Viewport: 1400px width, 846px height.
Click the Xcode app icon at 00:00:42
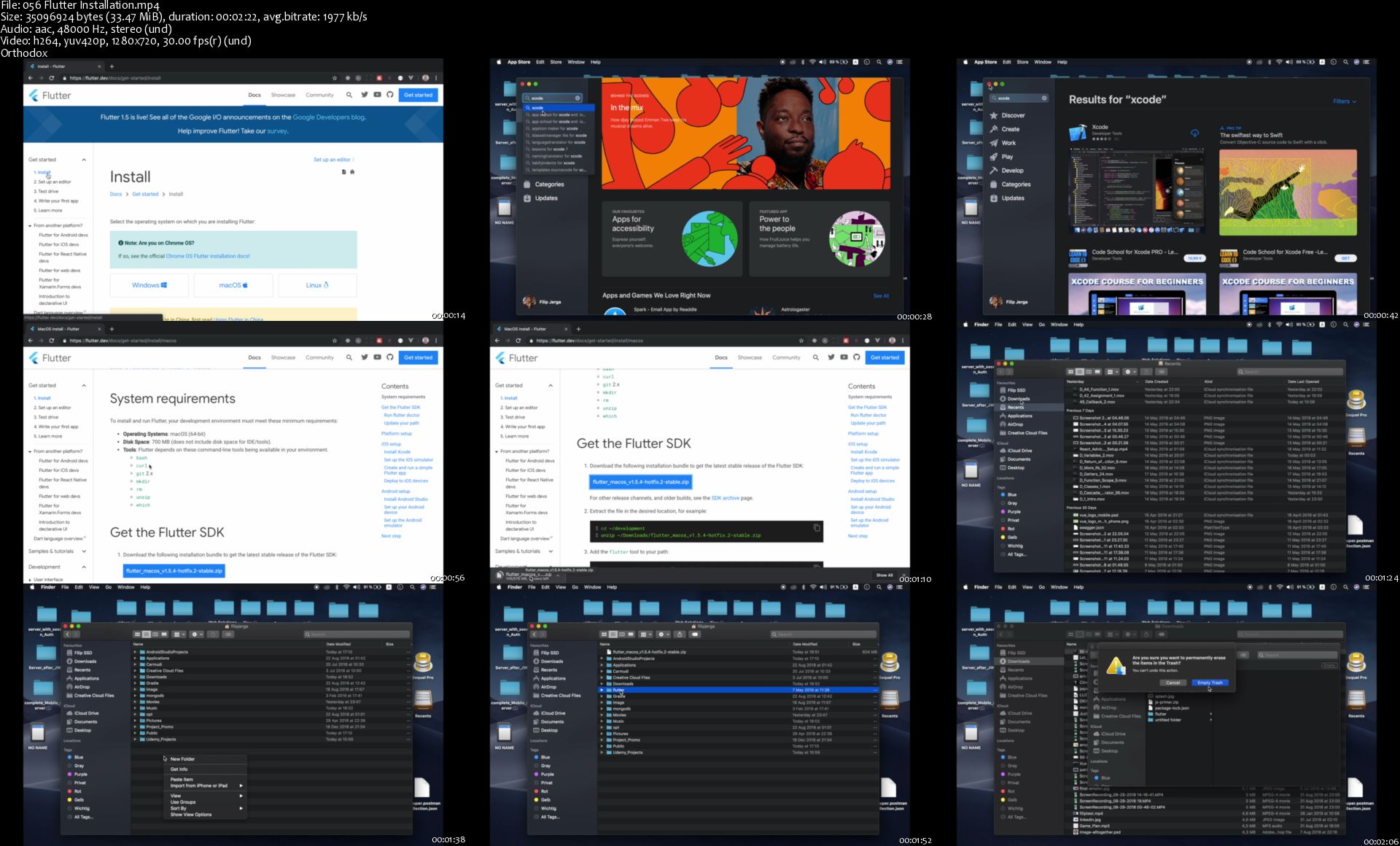tap(1078, 132)
